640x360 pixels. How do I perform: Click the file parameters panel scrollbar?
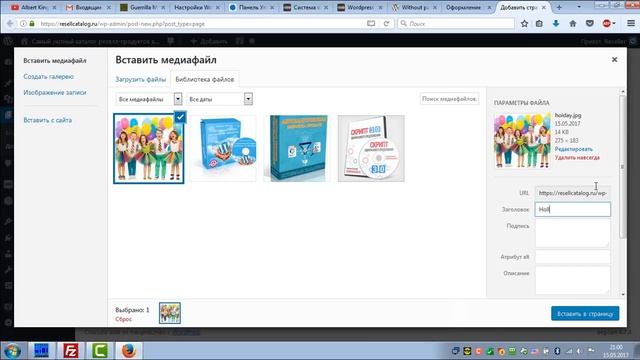coord(622,167)
